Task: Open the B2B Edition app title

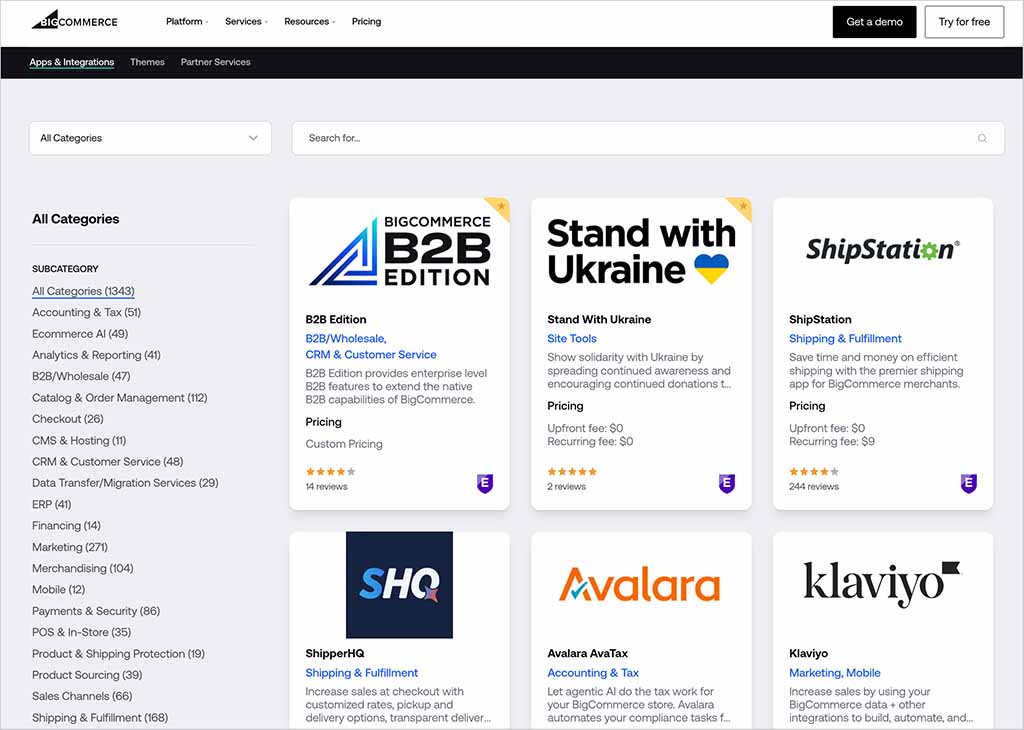Action: (x=336, y=319)
